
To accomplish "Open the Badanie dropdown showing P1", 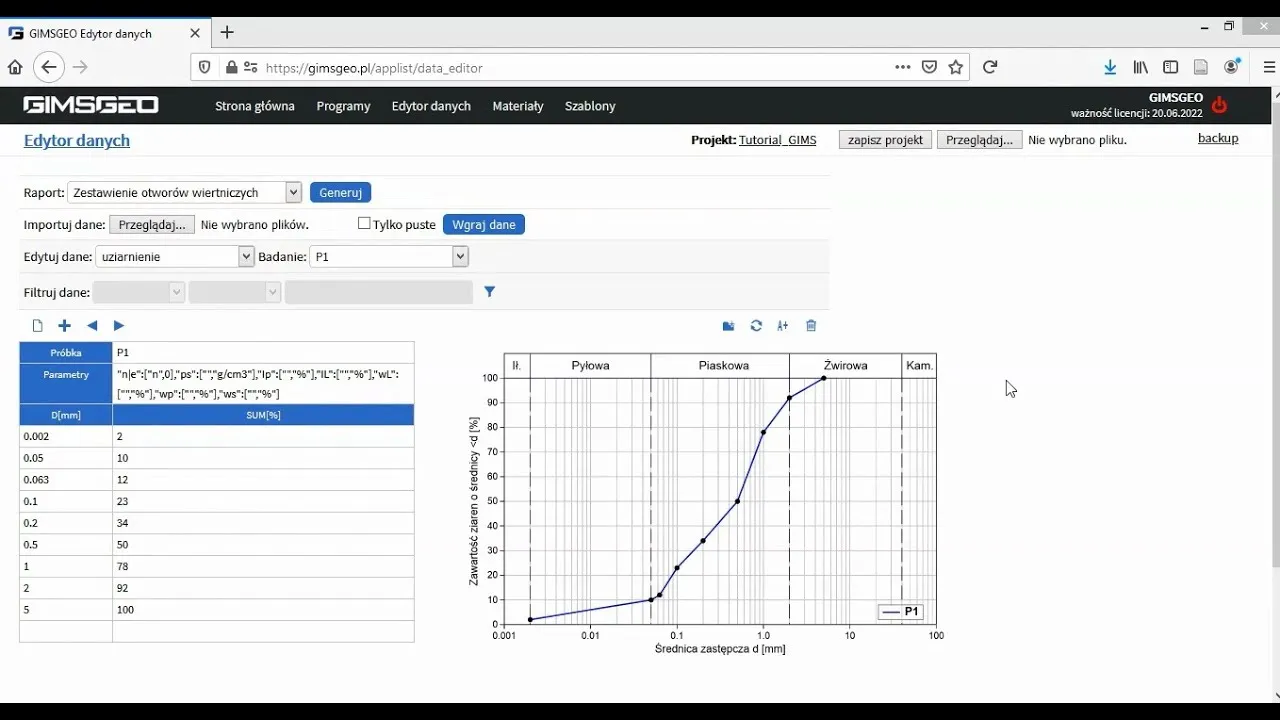I will (x=389, y=257).
